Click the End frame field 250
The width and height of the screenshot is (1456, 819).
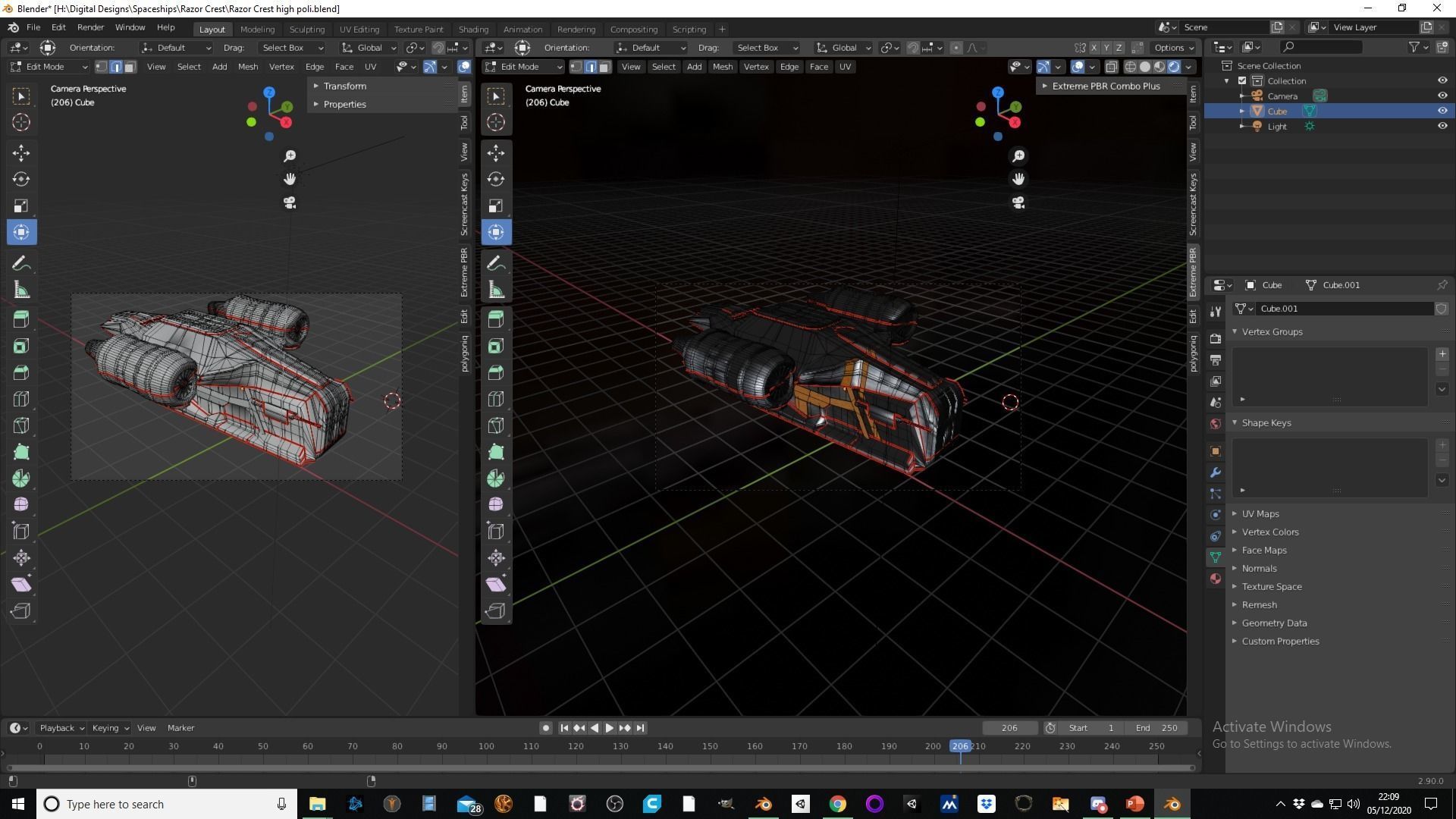tap(1156, 728)
